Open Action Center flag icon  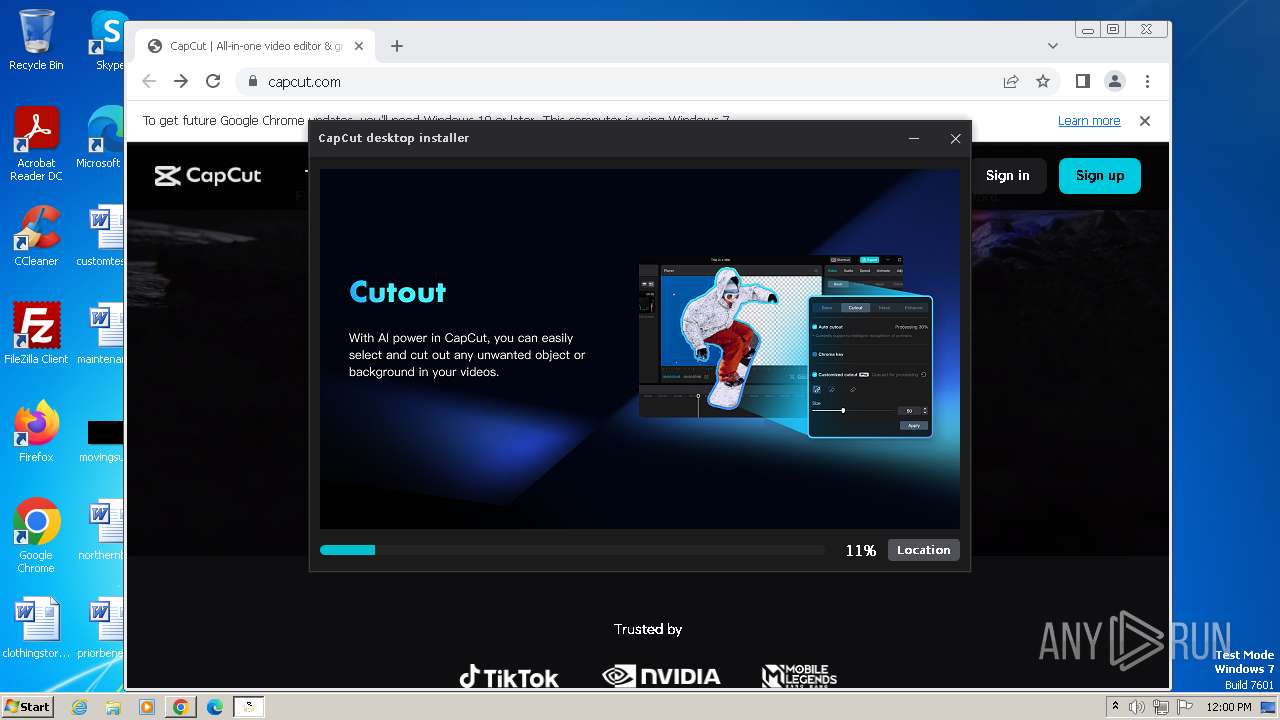1185,707
